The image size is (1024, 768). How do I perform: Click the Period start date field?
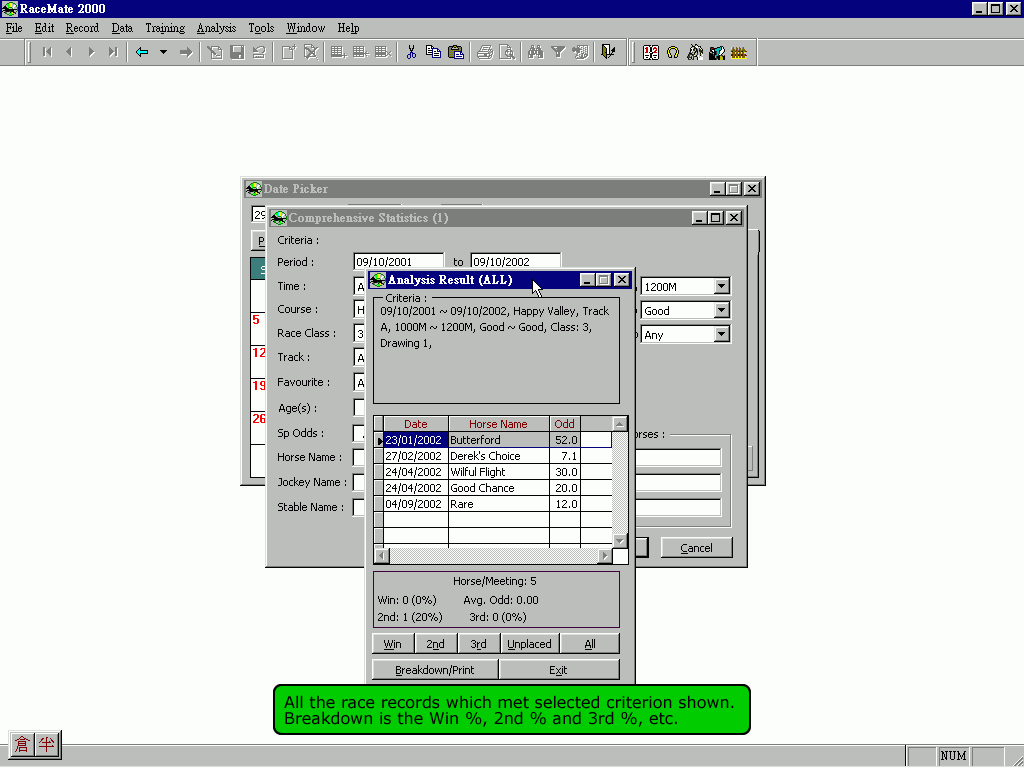[398, 262]
